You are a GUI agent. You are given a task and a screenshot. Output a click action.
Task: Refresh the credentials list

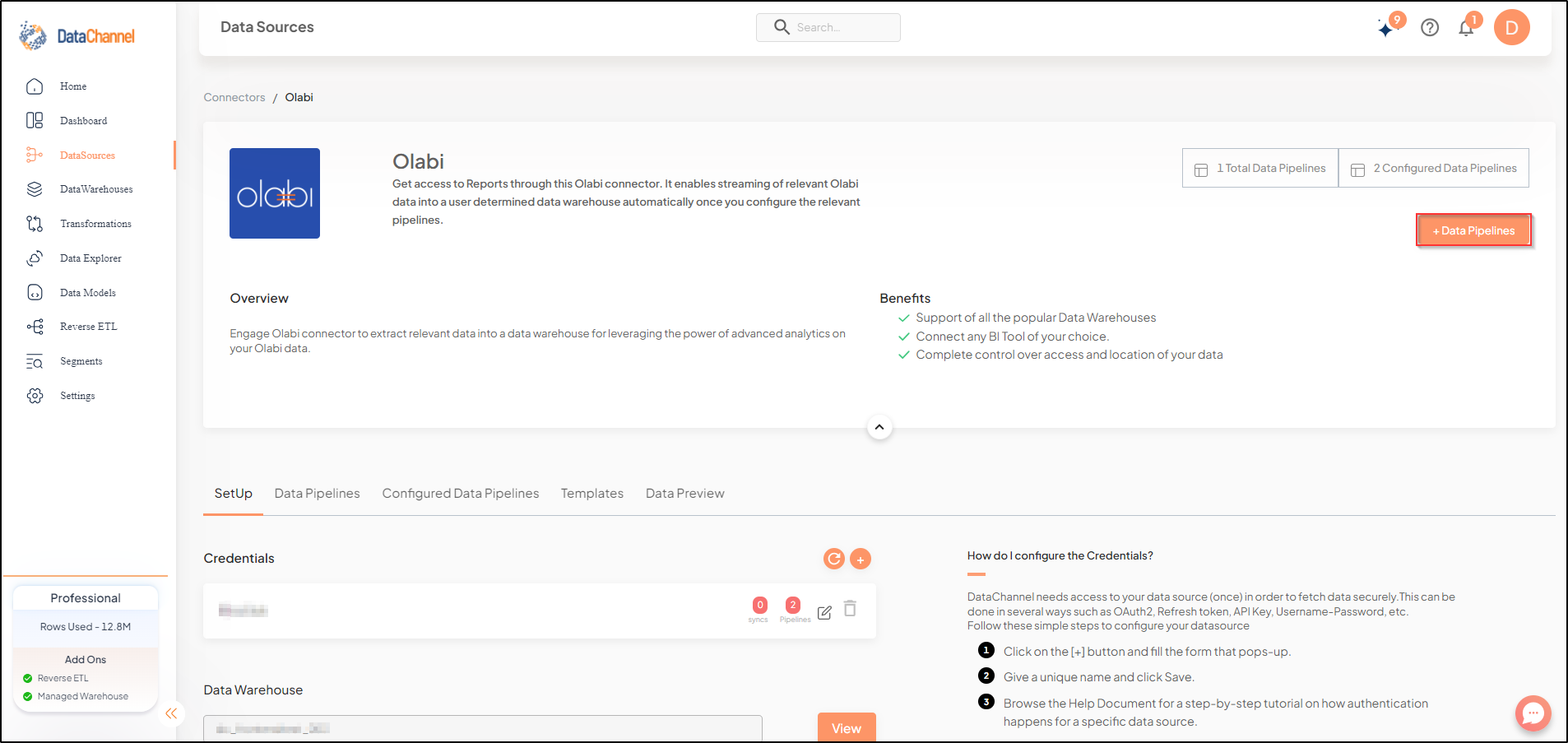pyautogui.click(x=834, y=559)
